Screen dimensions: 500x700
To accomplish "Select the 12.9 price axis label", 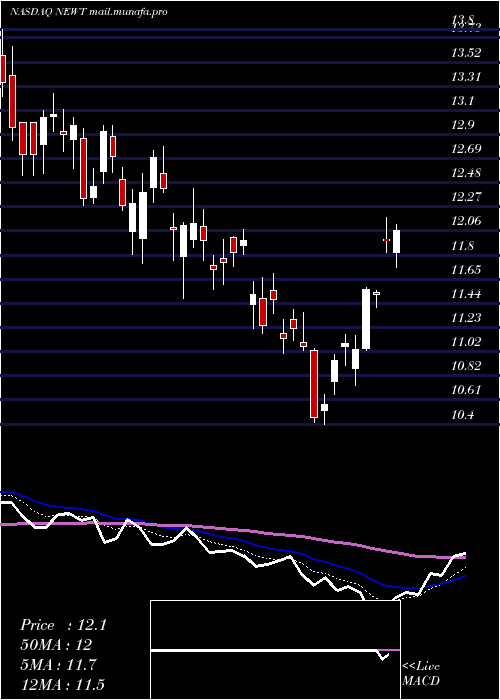I will tap(463, 125).
